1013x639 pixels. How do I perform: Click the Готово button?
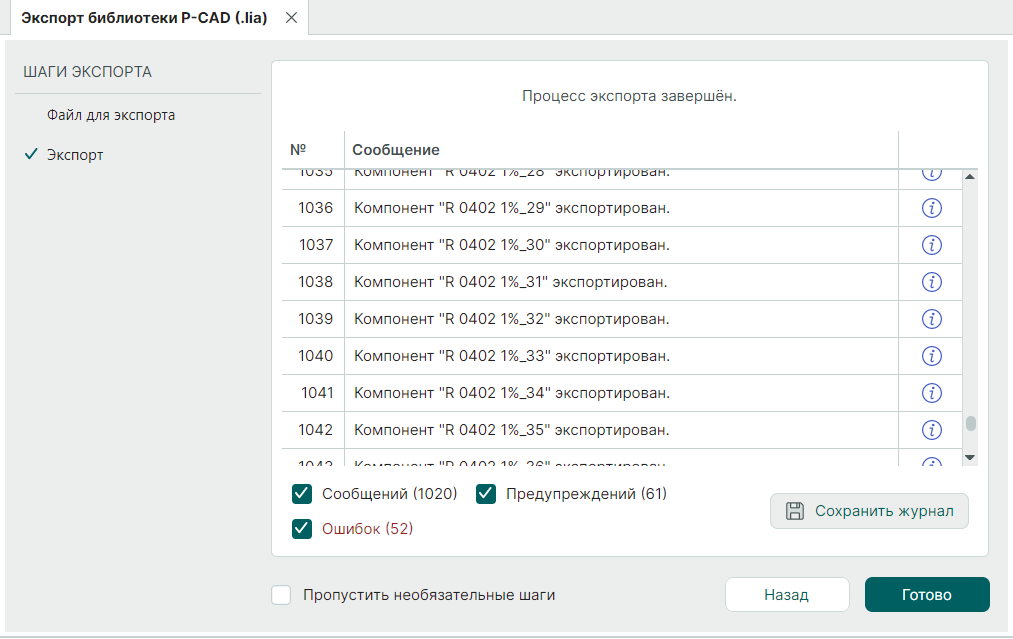(926, 595)
